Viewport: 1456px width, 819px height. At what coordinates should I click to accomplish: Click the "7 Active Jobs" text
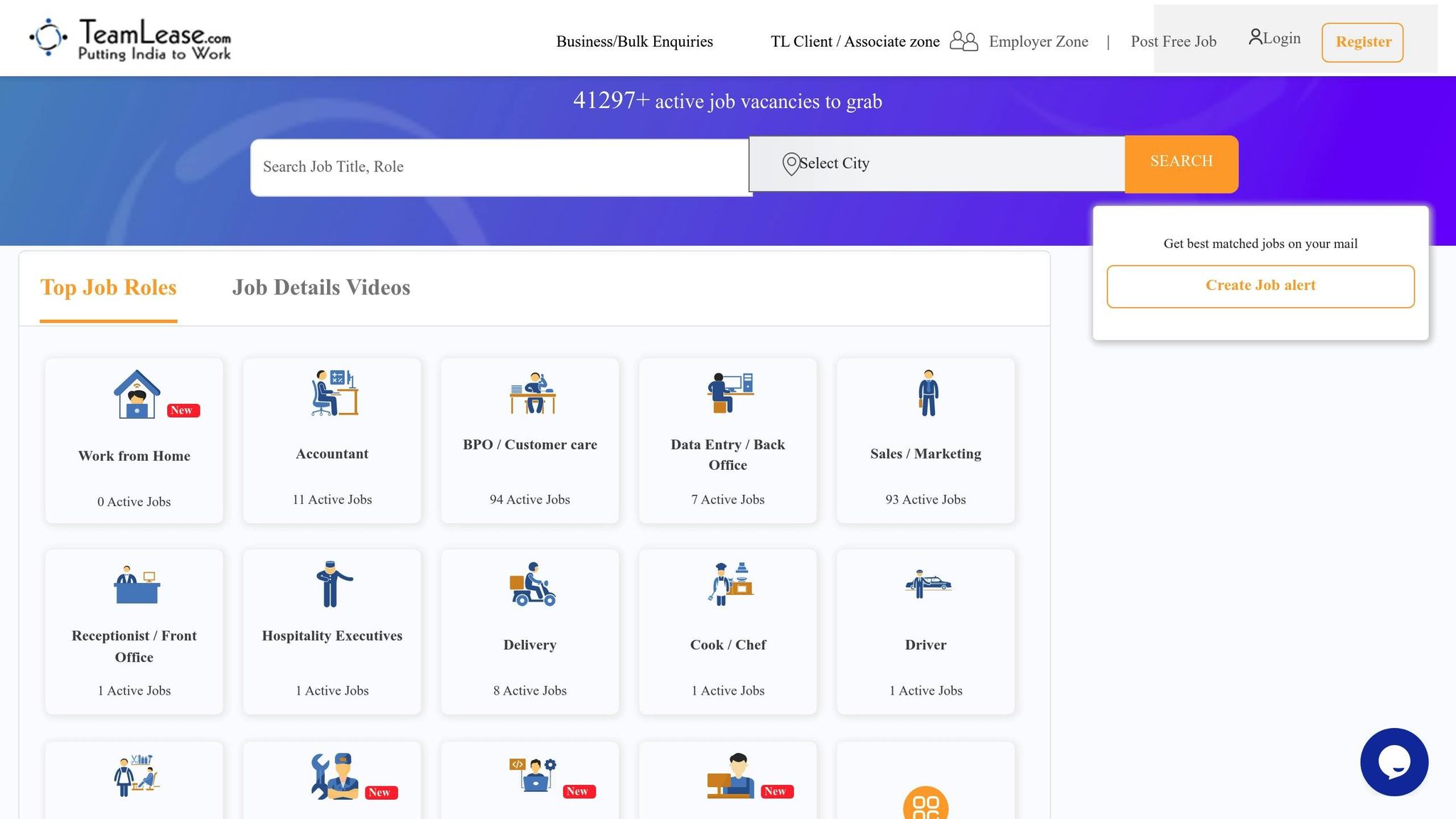728,500
